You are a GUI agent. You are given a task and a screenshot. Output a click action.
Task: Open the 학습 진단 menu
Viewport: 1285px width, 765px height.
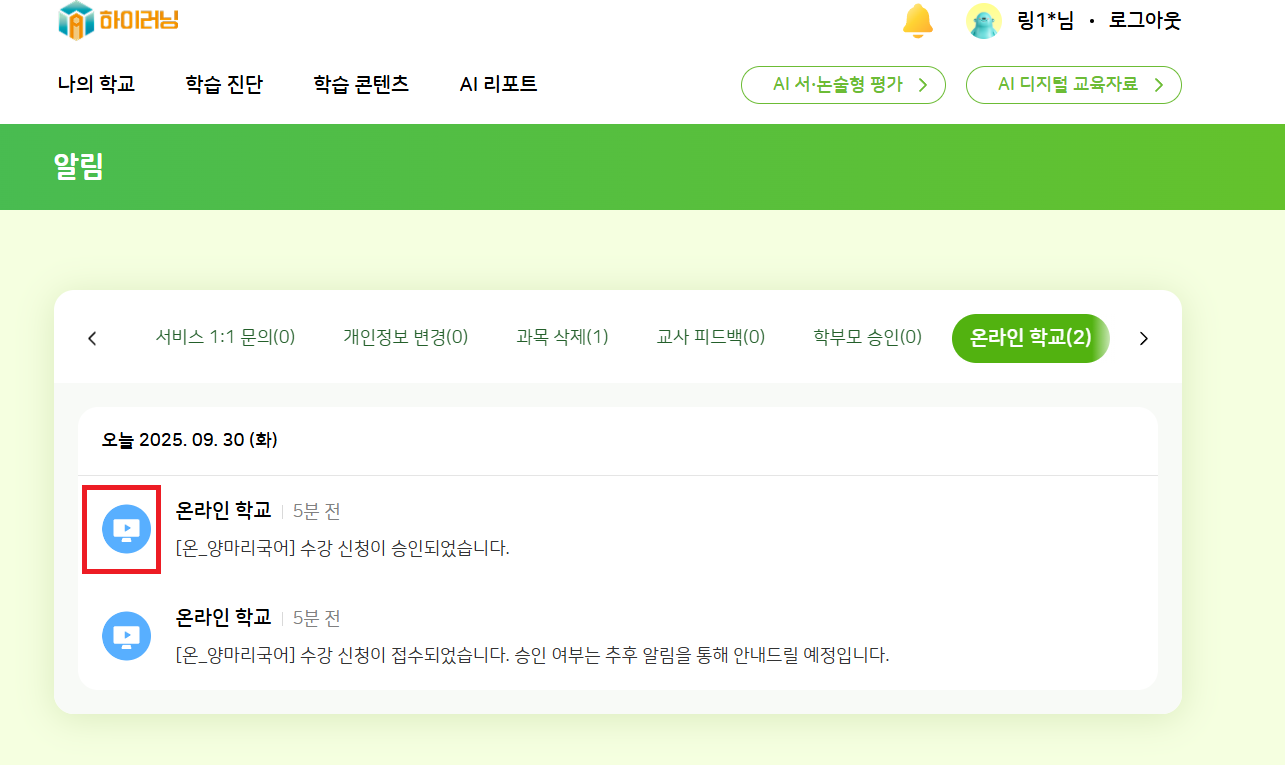pos(224,84)
